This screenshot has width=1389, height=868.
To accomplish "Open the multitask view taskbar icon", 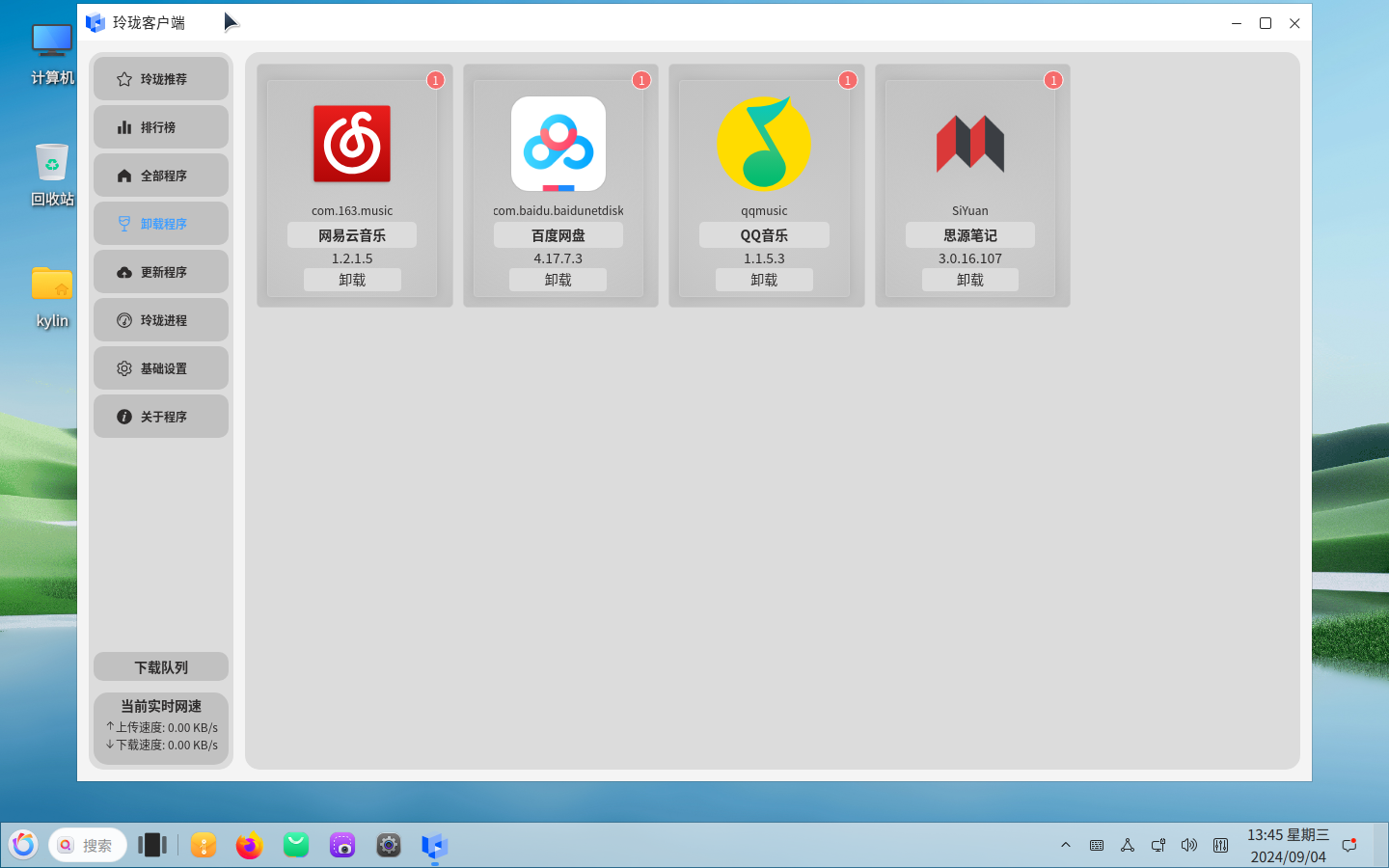I will click(x=152, y=845).
